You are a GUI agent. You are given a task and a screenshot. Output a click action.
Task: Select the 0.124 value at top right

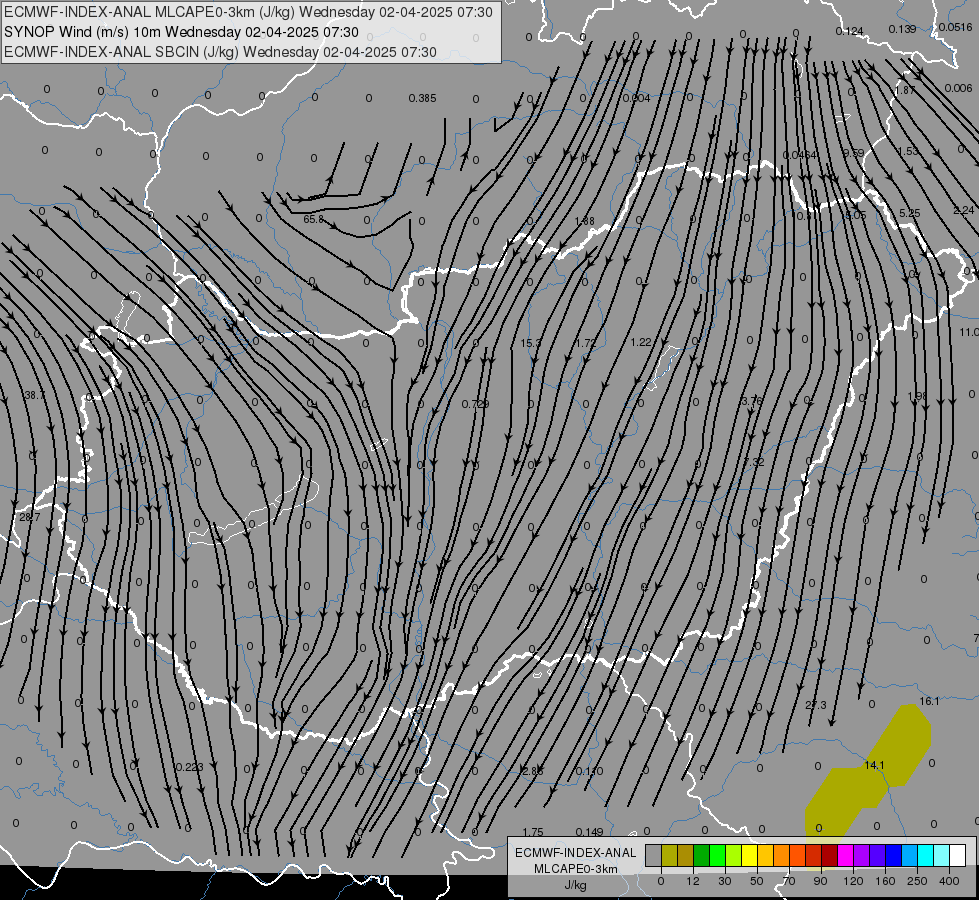tap(849, 31)
